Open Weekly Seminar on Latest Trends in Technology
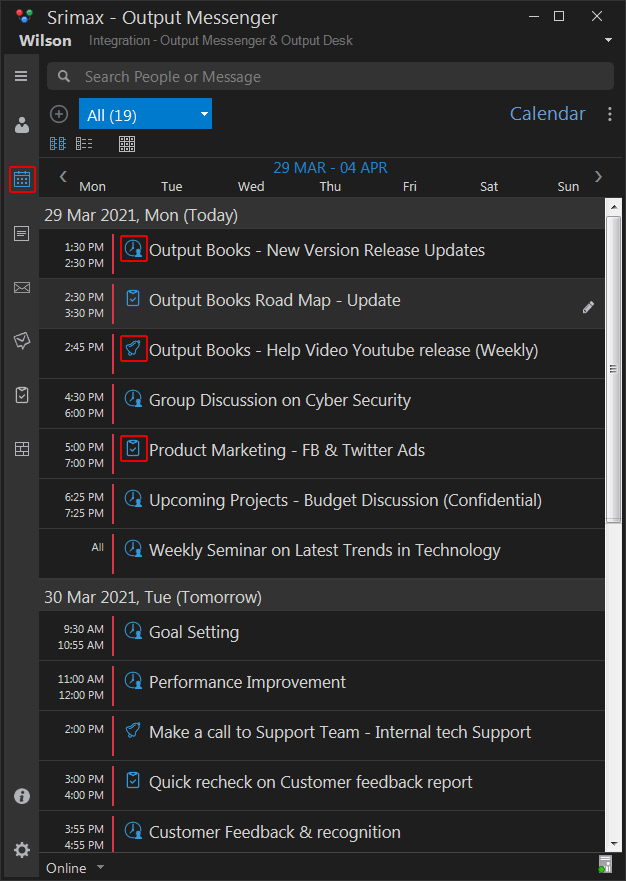The image size is (626, 881). coord(322,553)
